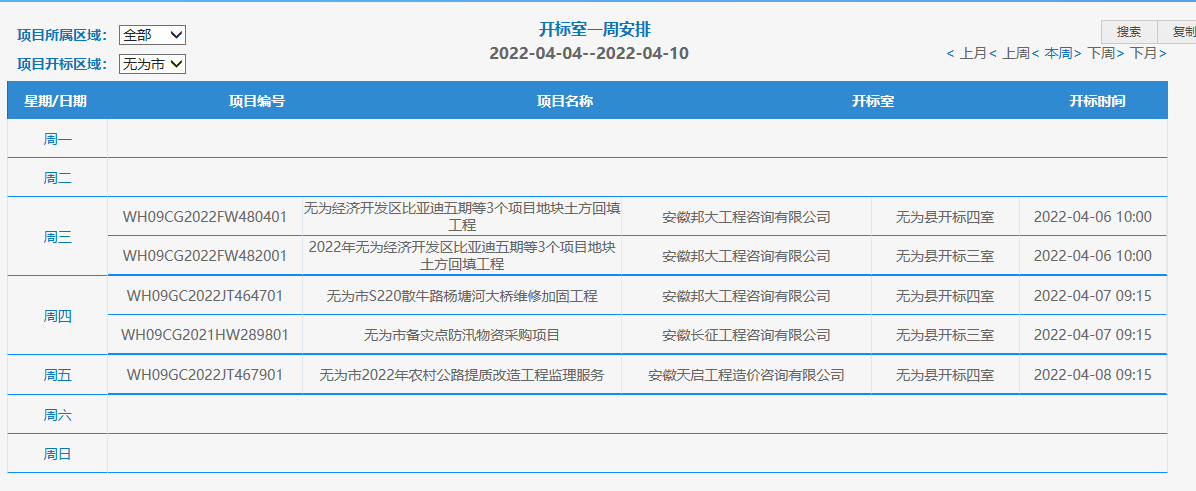This screenshot has width=1196, height=491.
Task: Click the 项目名称 column header
Action: point(565,101)
